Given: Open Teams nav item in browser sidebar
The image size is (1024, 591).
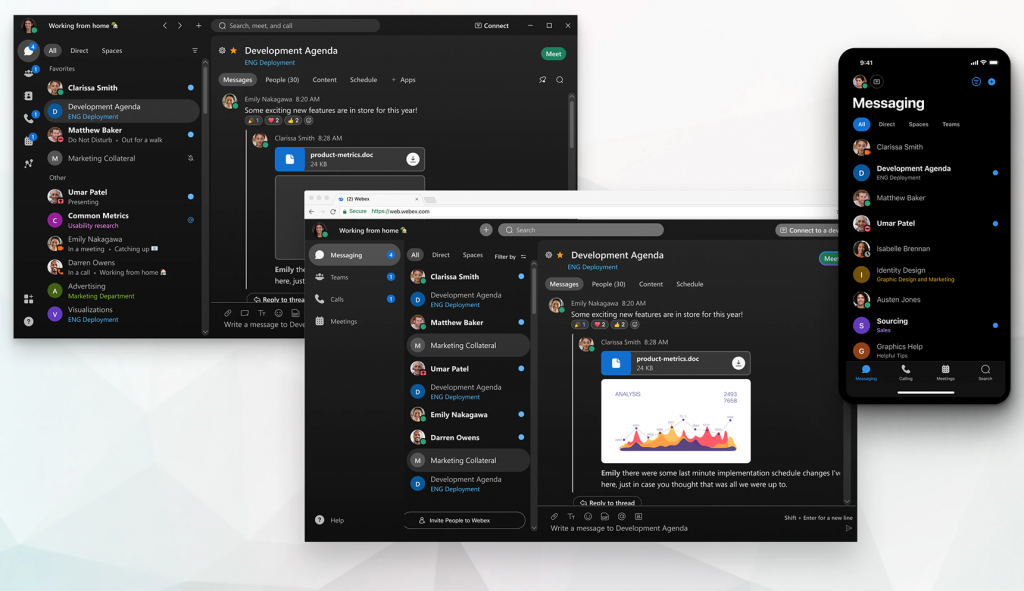Looking at the screenshot, I should coord(355,277).
